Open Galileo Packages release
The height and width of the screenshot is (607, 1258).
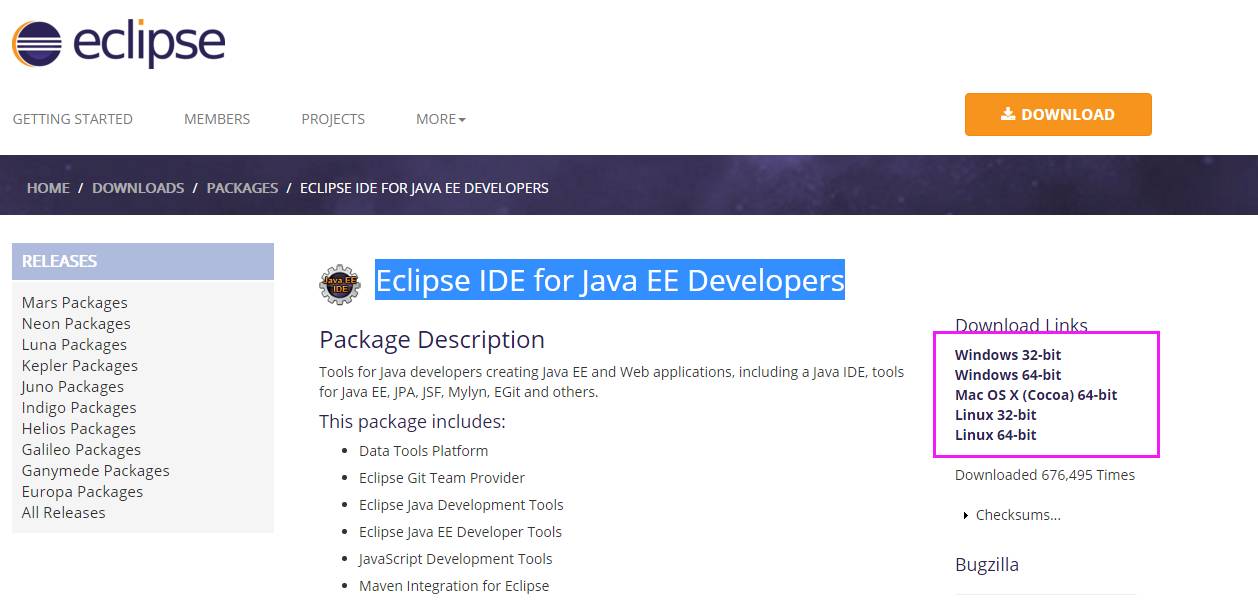81,450
